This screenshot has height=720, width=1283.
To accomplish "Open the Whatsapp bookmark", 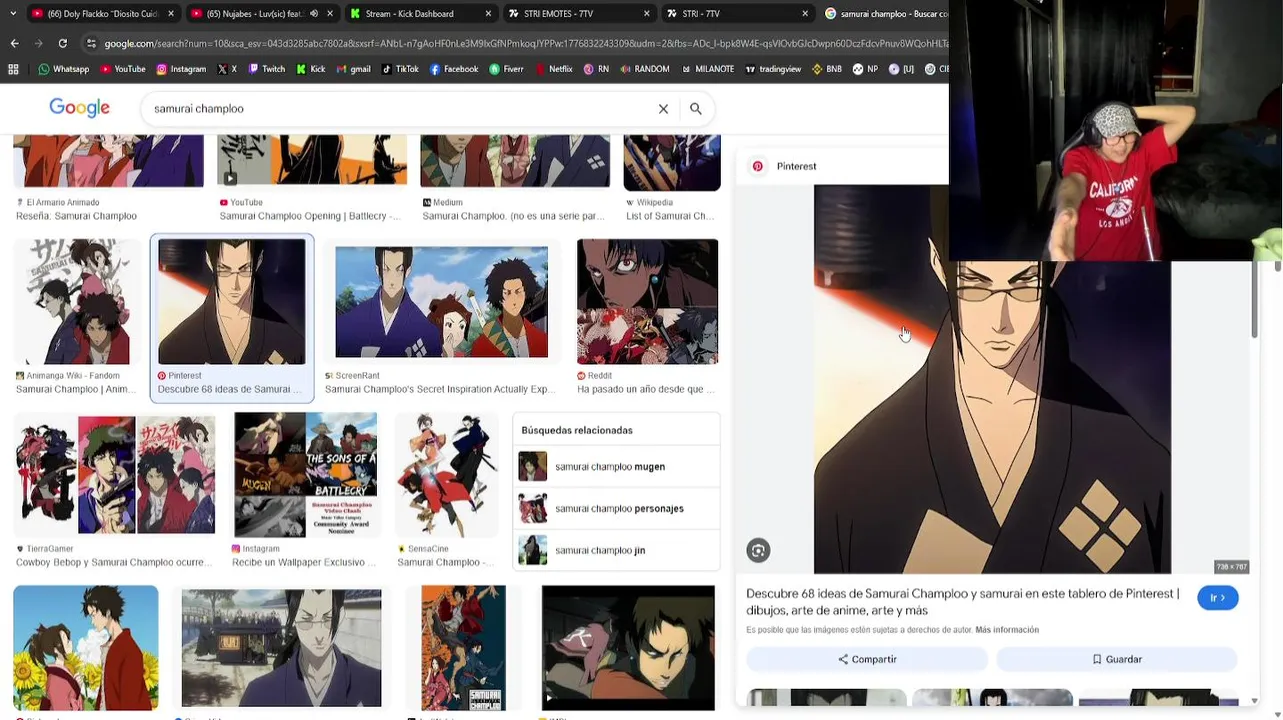I will 64,69.
